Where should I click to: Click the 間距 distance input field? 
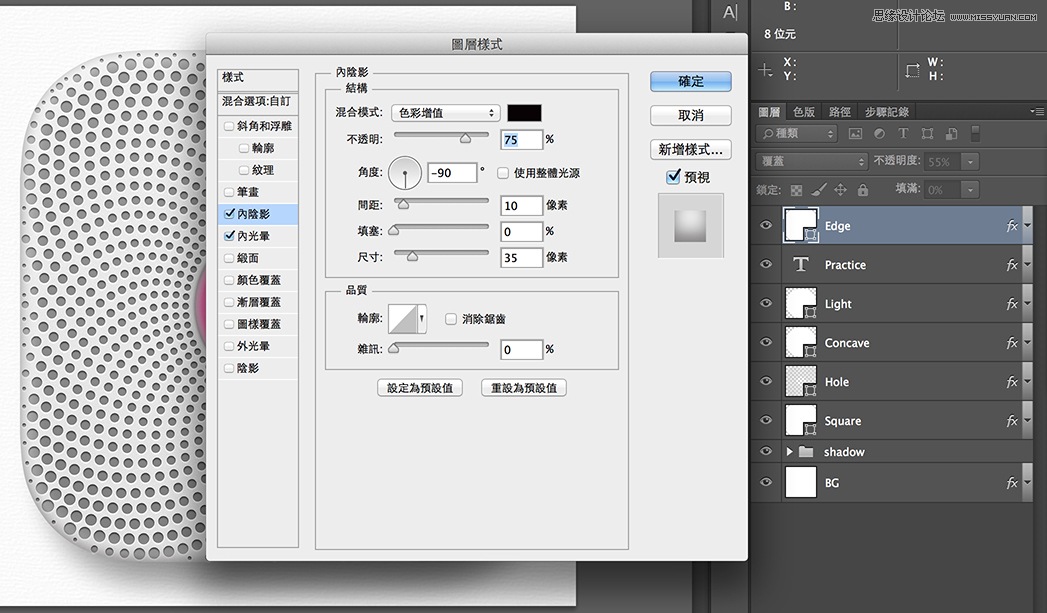(521, 206)
